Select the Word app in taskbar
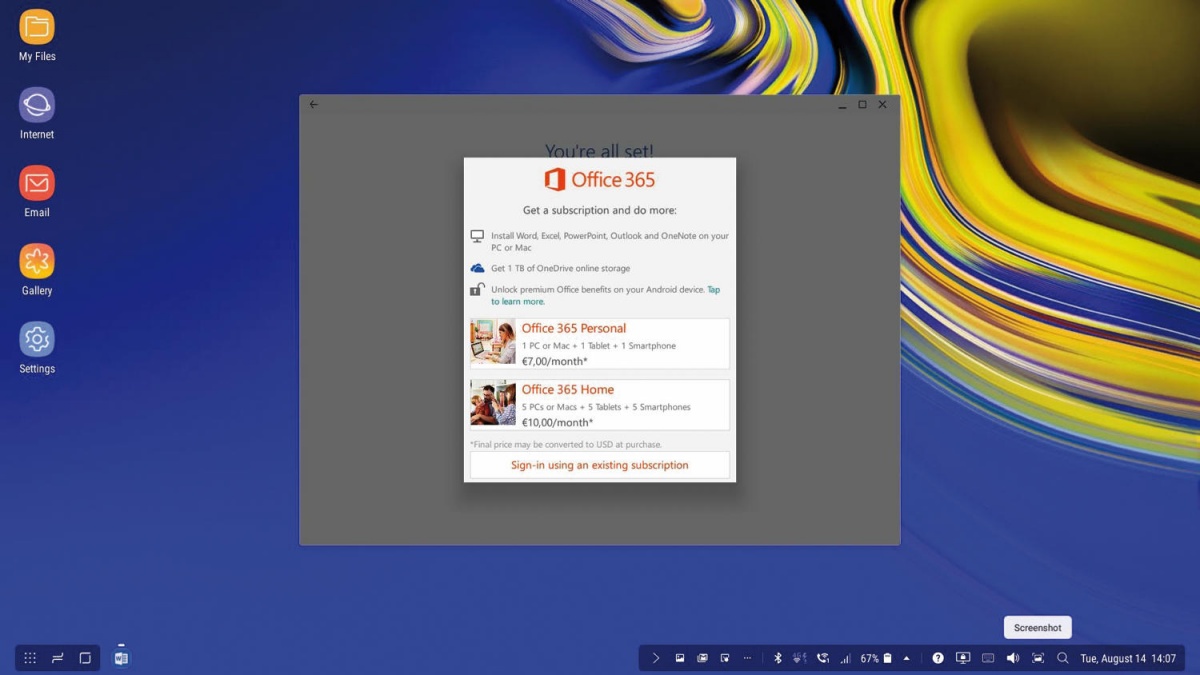 [121, 658]
